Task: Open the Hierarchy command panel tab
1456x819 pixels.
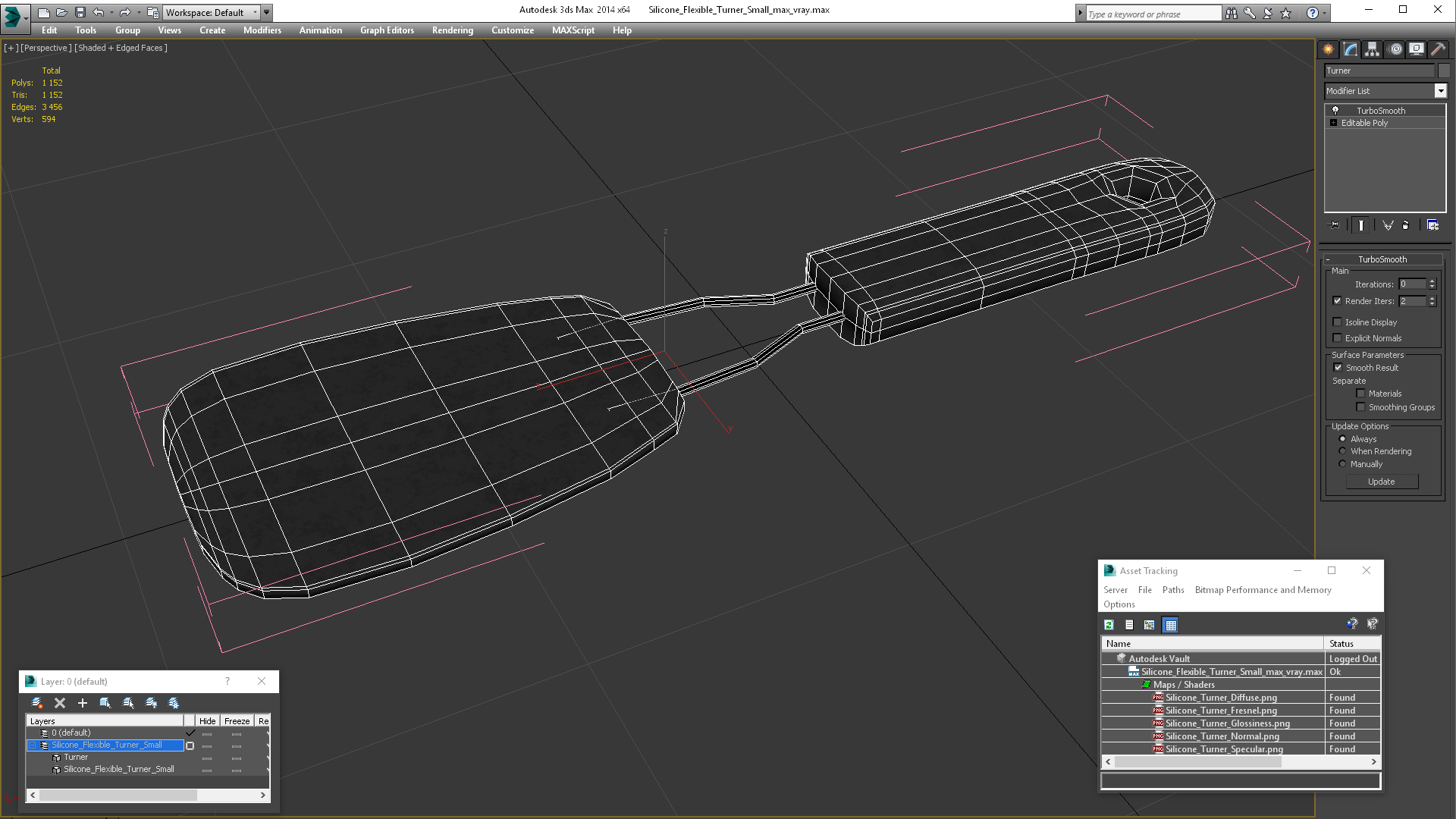Action: pos(1372,49)
